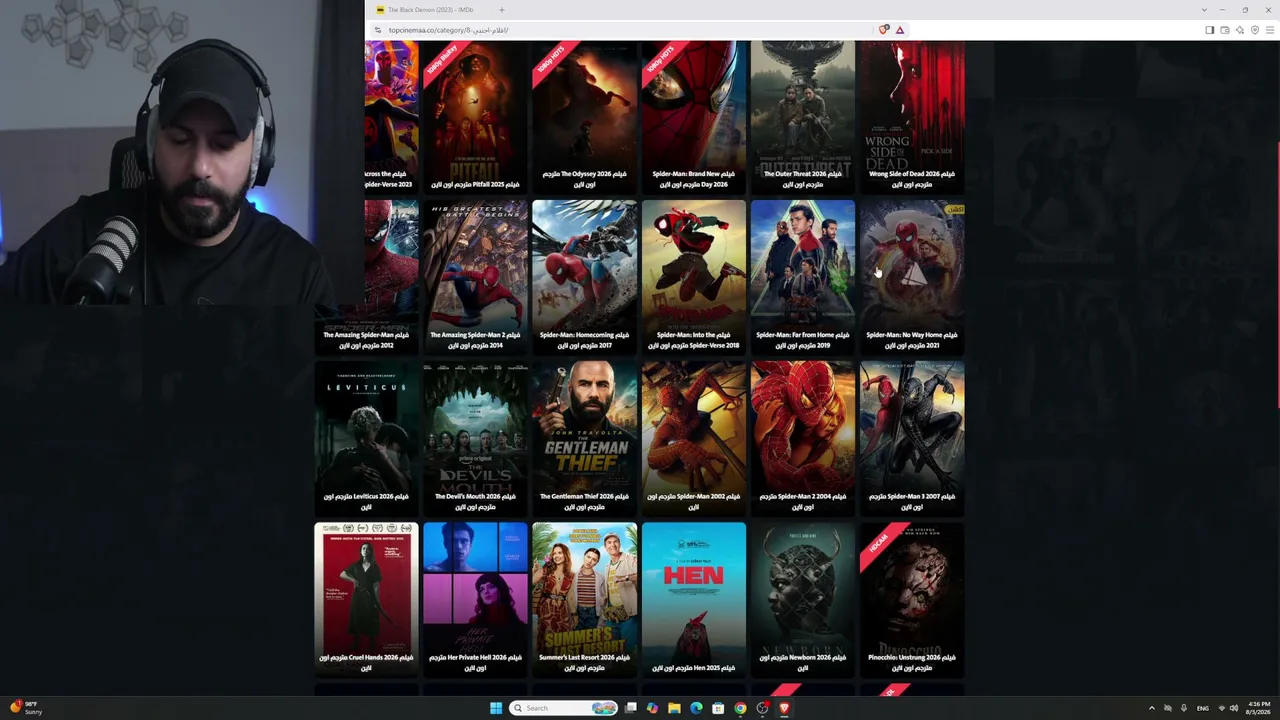
Task: Open File Explorer from the taskbar
Action: point(675,708)
